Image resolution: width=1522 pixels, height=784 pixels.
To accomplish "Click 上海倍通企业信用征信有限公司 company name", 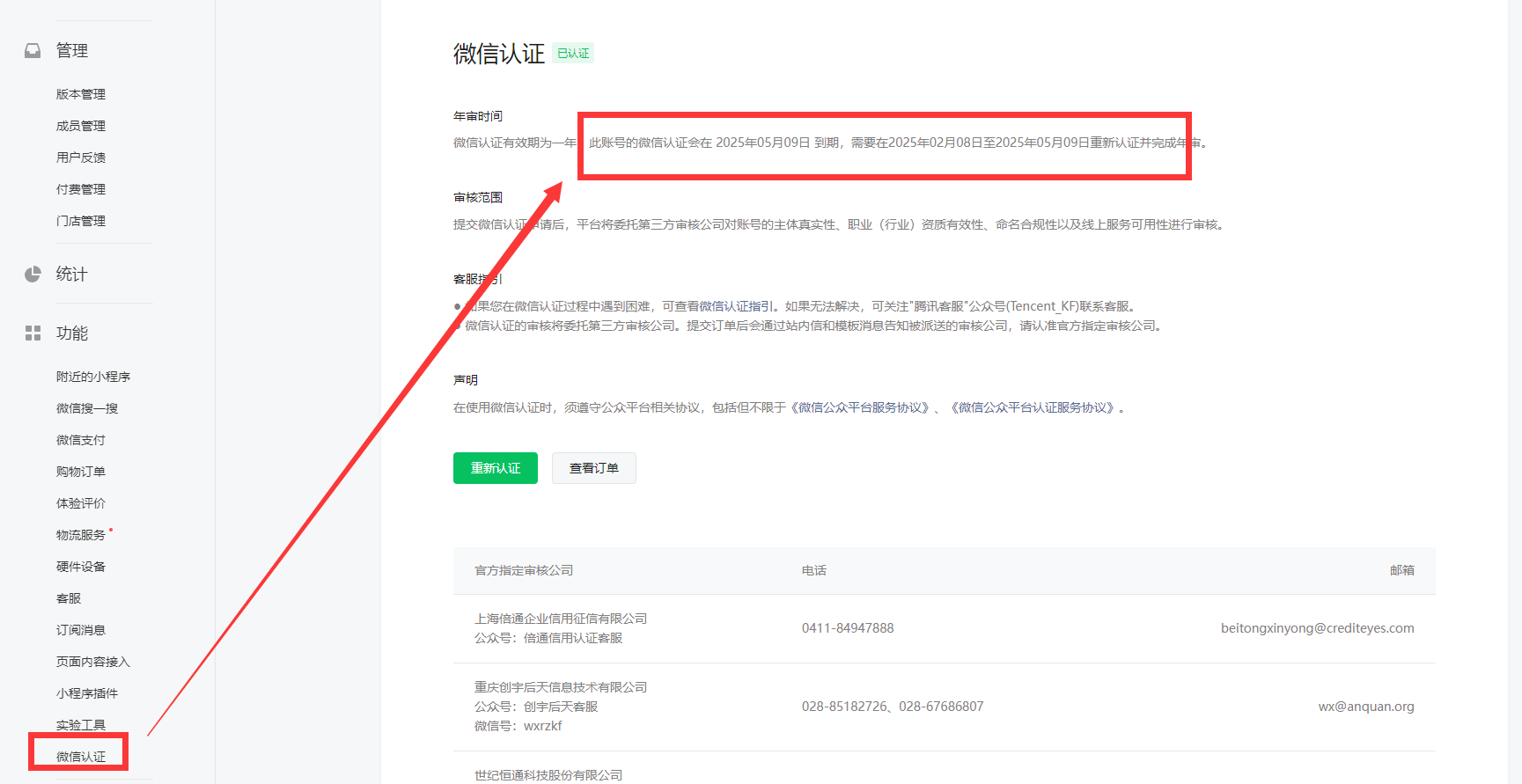I will click(x=561, y=619).
